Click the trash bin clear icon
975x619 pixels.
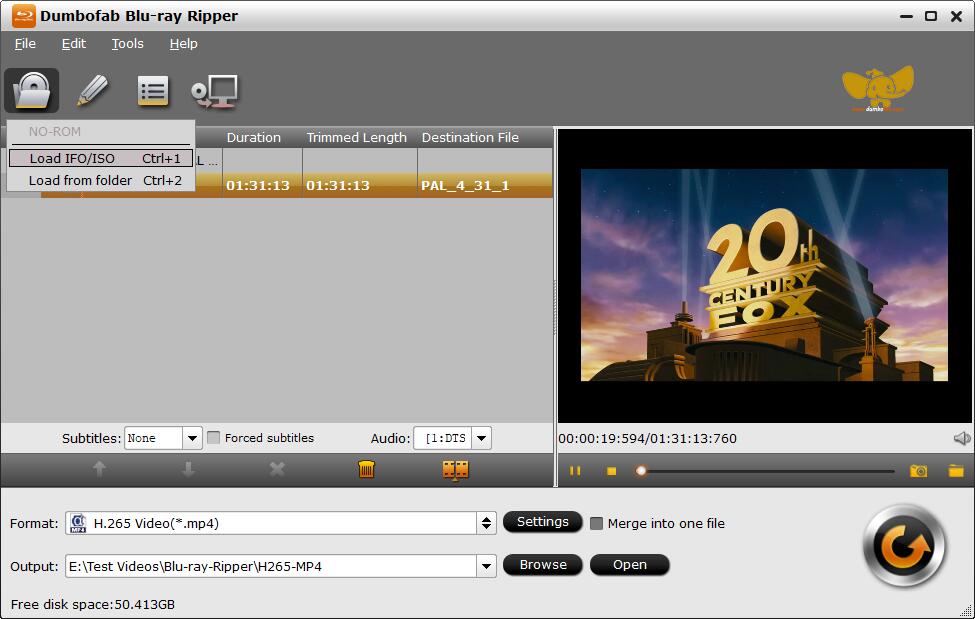[366, 469]
